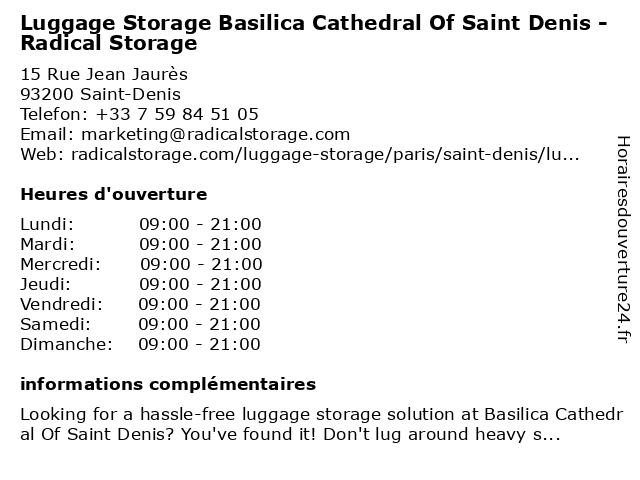
Task: Click the Samedi 09:00 - 21:00 entry
Action: (x=140, y=324)
